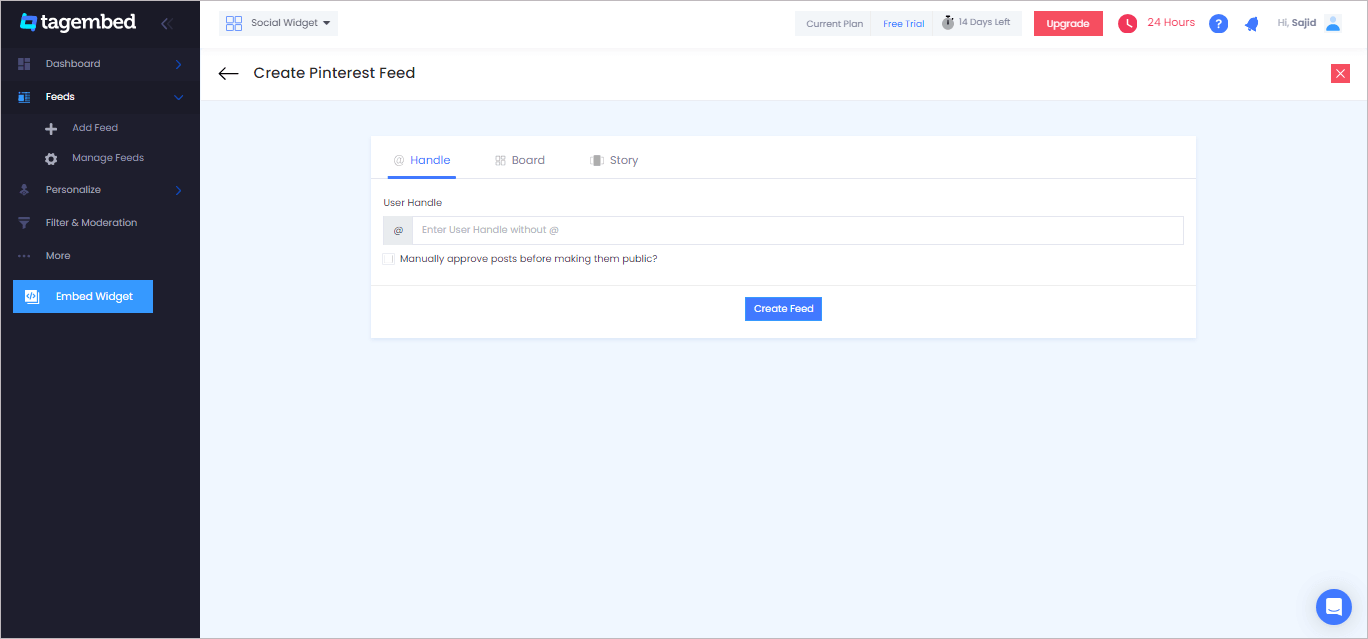Click the Create Feed button
The height and width of the screenshot is (639, 1368).
[783, 309]
